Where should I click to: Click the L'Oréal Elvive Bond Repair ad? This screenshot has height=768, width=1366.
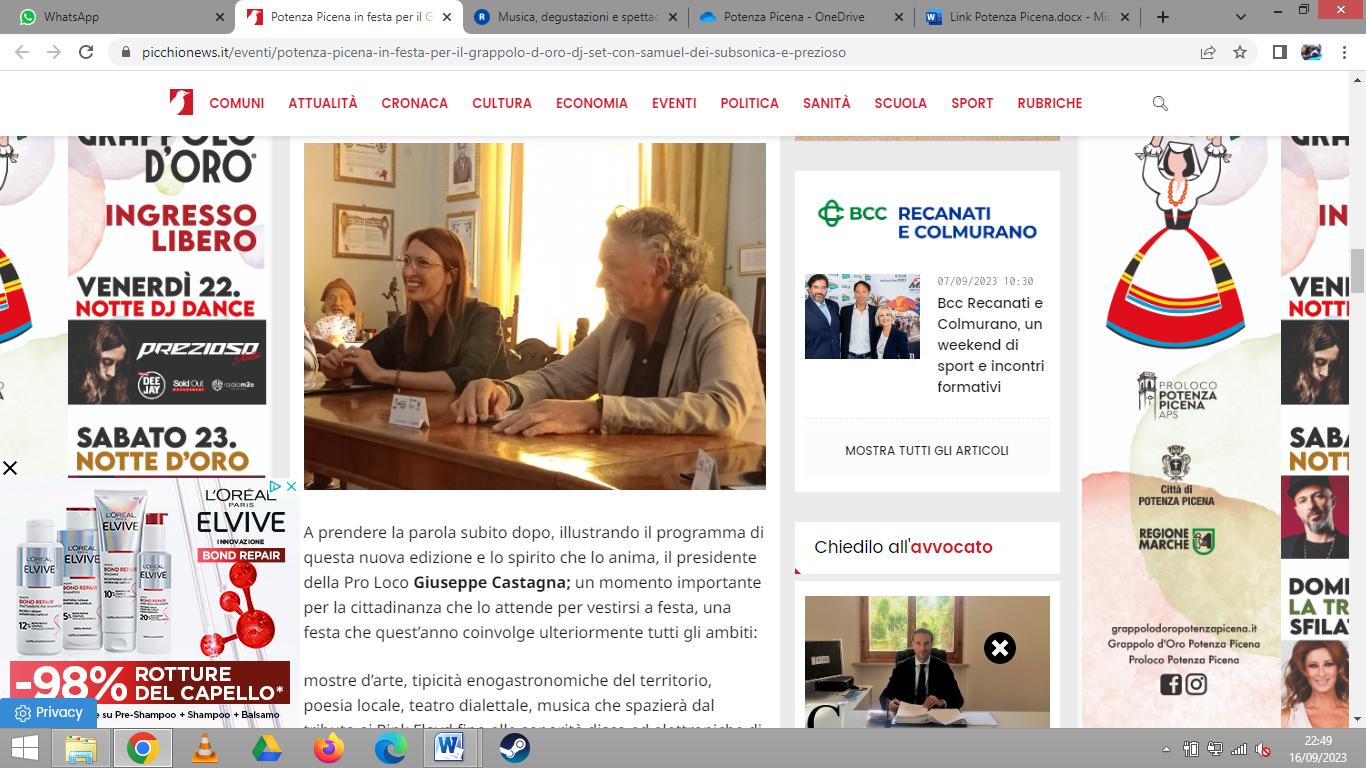click(x=150, y=602)
